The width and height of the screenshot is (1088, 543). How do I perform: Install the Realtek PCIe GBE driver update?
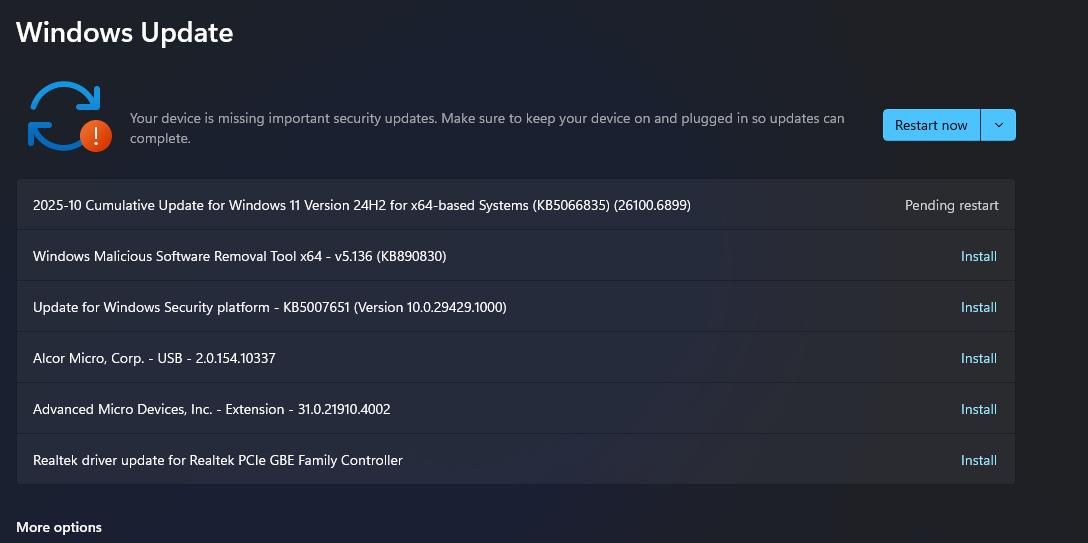978,460
